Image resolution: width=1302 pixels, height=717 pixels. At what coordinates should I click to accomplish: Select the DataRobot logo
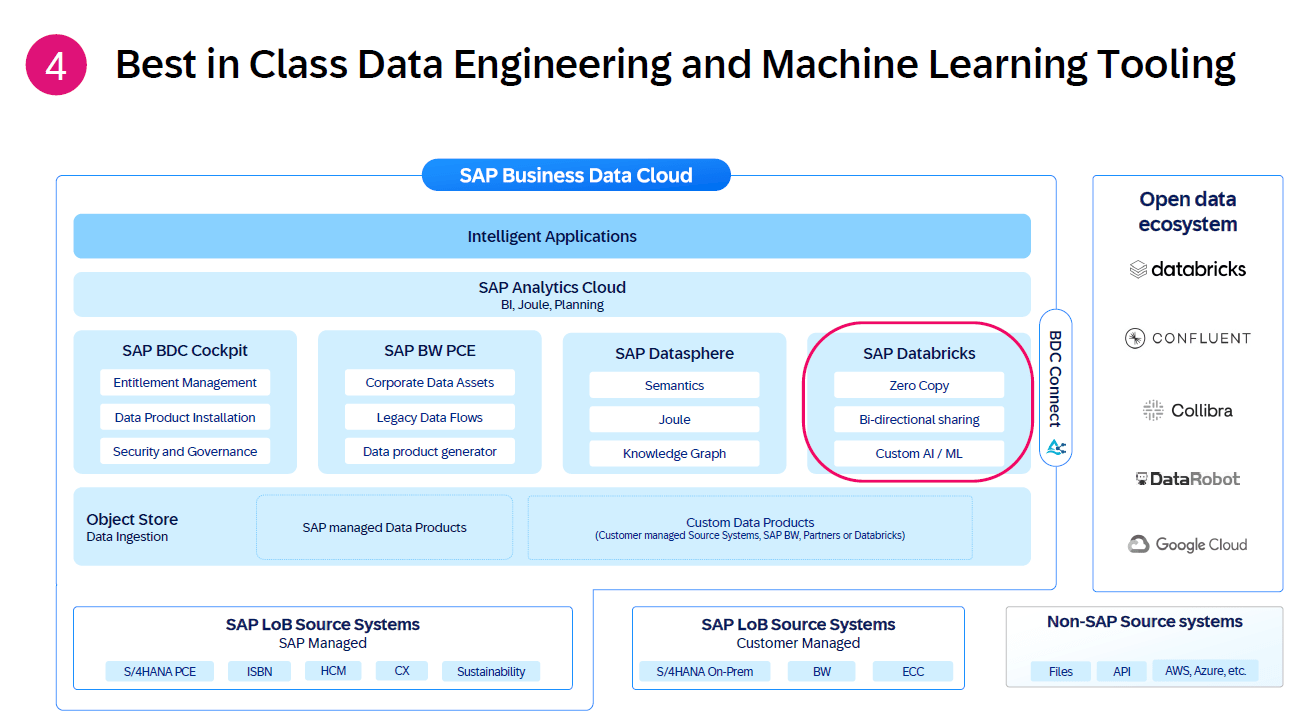[1187, 478]
